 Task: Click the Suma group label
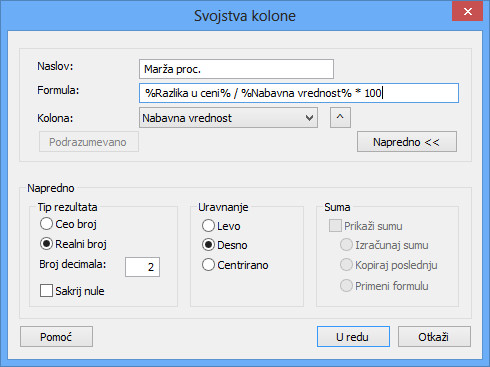[x=337, y=207]
